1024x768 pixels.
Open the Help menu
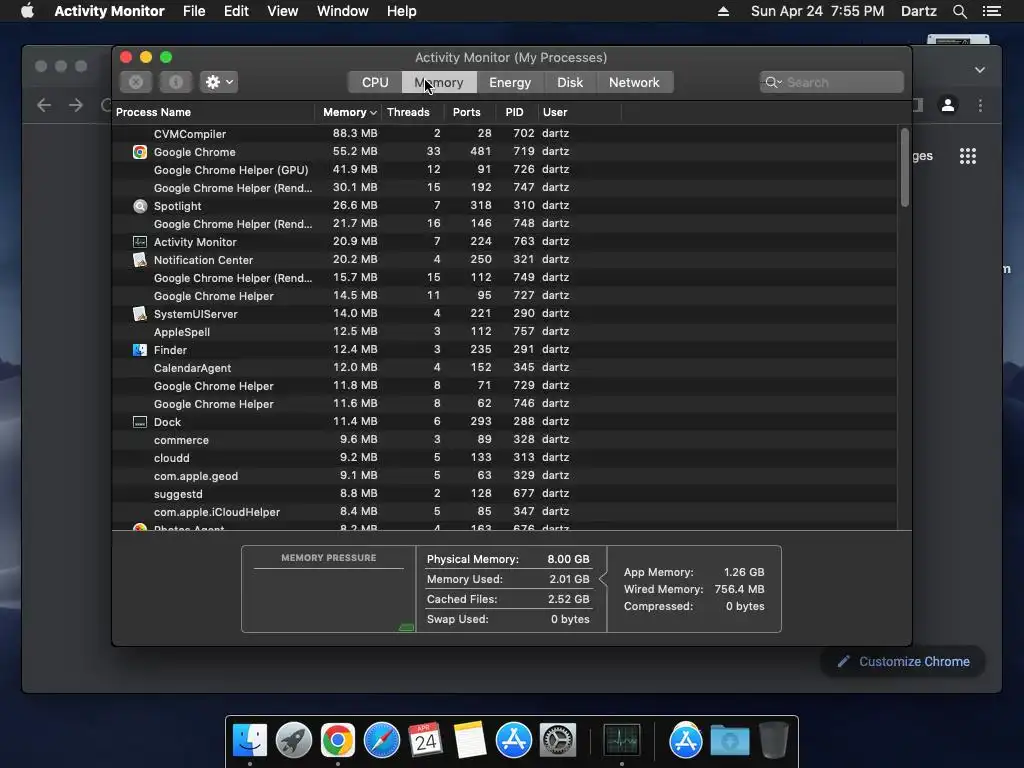(x=402, y=11)
